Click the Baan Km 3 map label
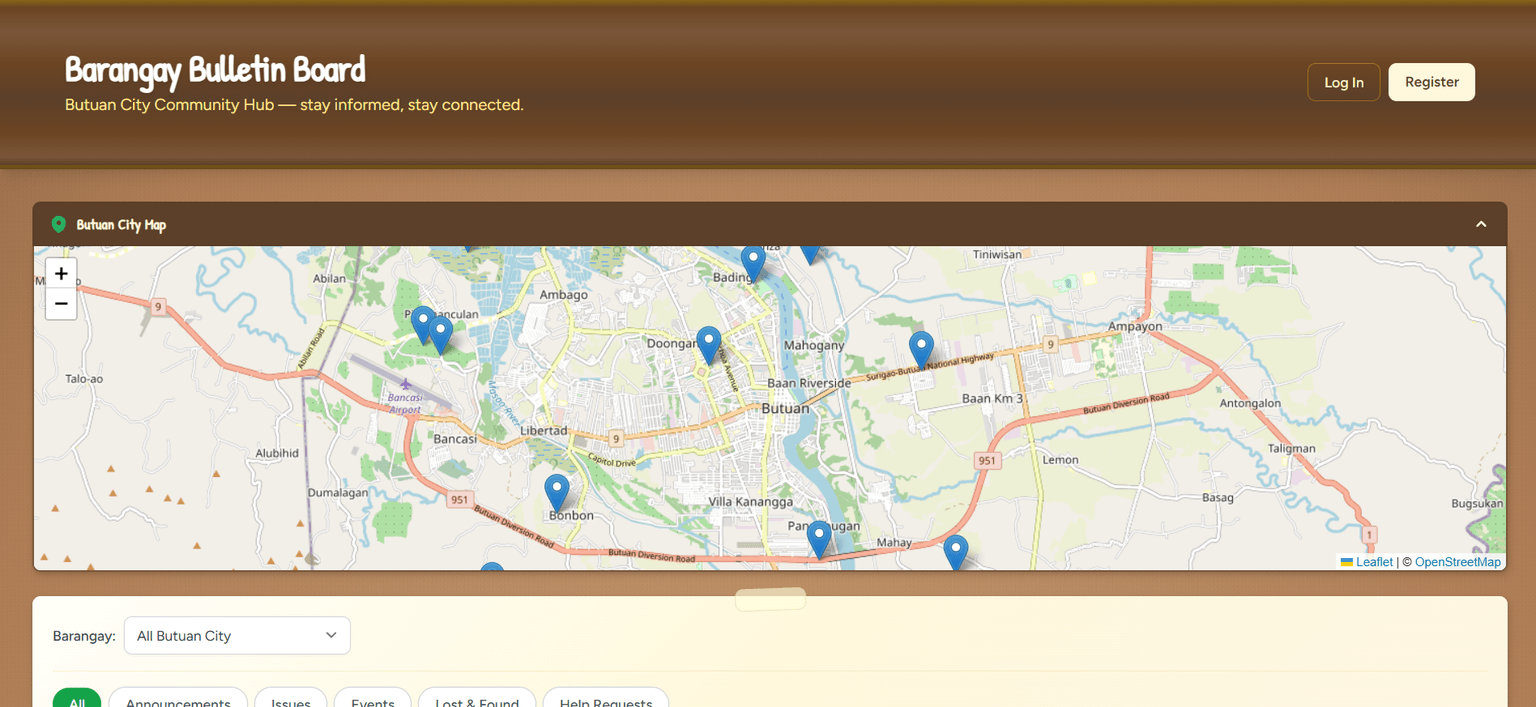This screenshot has width=1536, height=707. [x=993, y=399]
